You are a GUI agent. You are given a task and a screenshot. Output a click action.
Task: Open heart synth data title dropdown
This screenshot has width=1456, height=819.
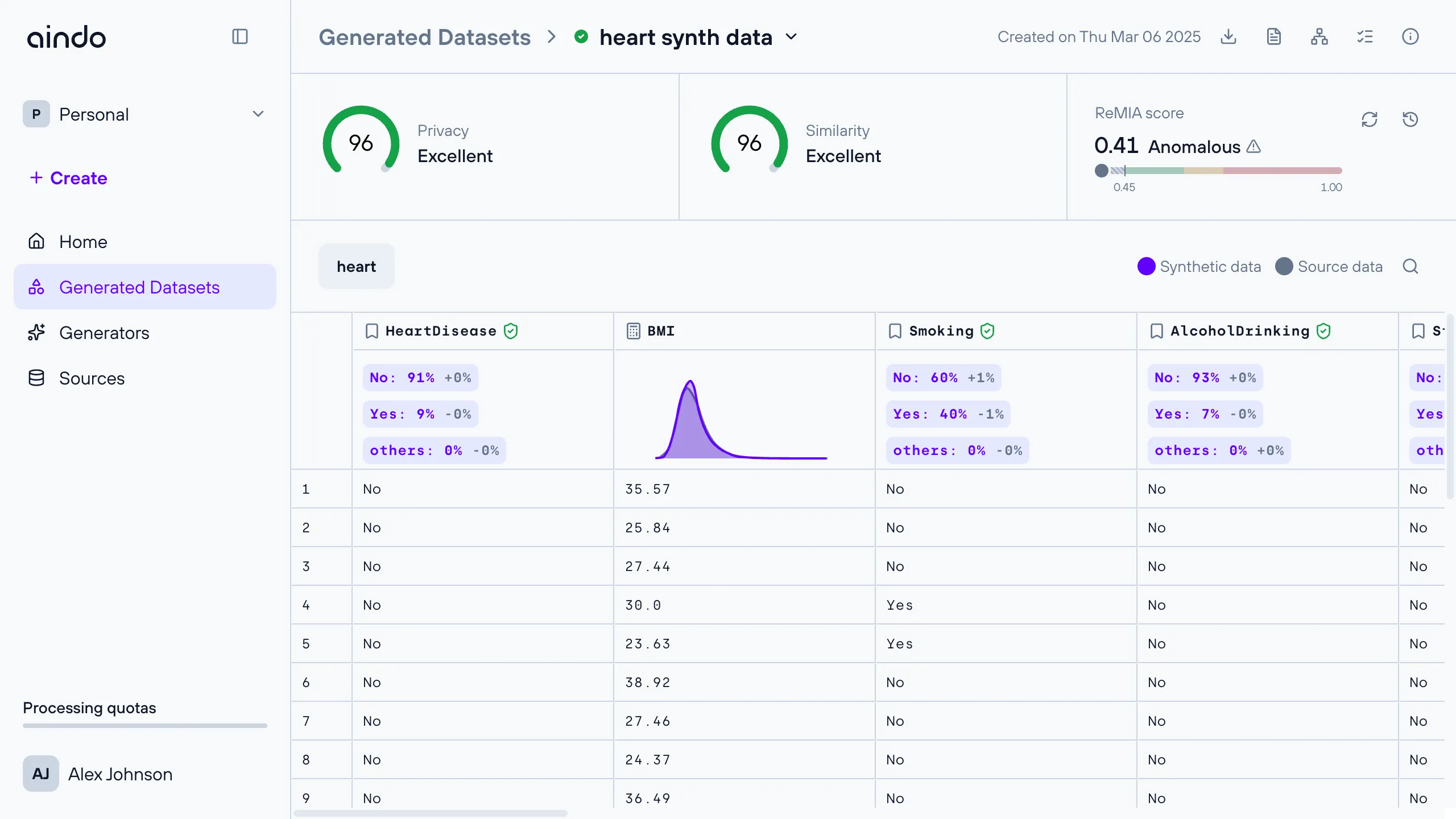791,37
